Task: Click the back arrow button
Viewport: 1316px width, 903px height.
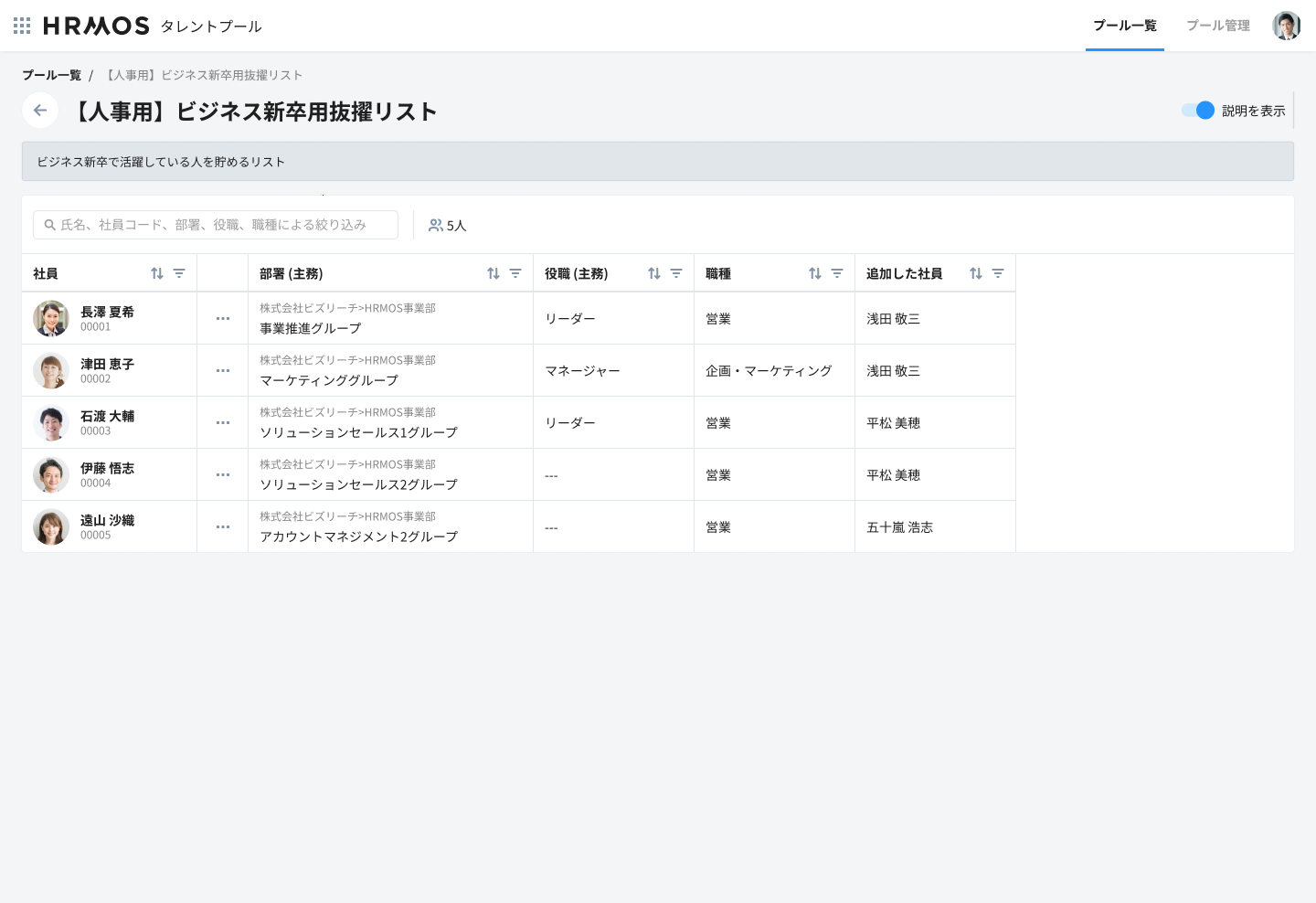Action: coord(40,111)
